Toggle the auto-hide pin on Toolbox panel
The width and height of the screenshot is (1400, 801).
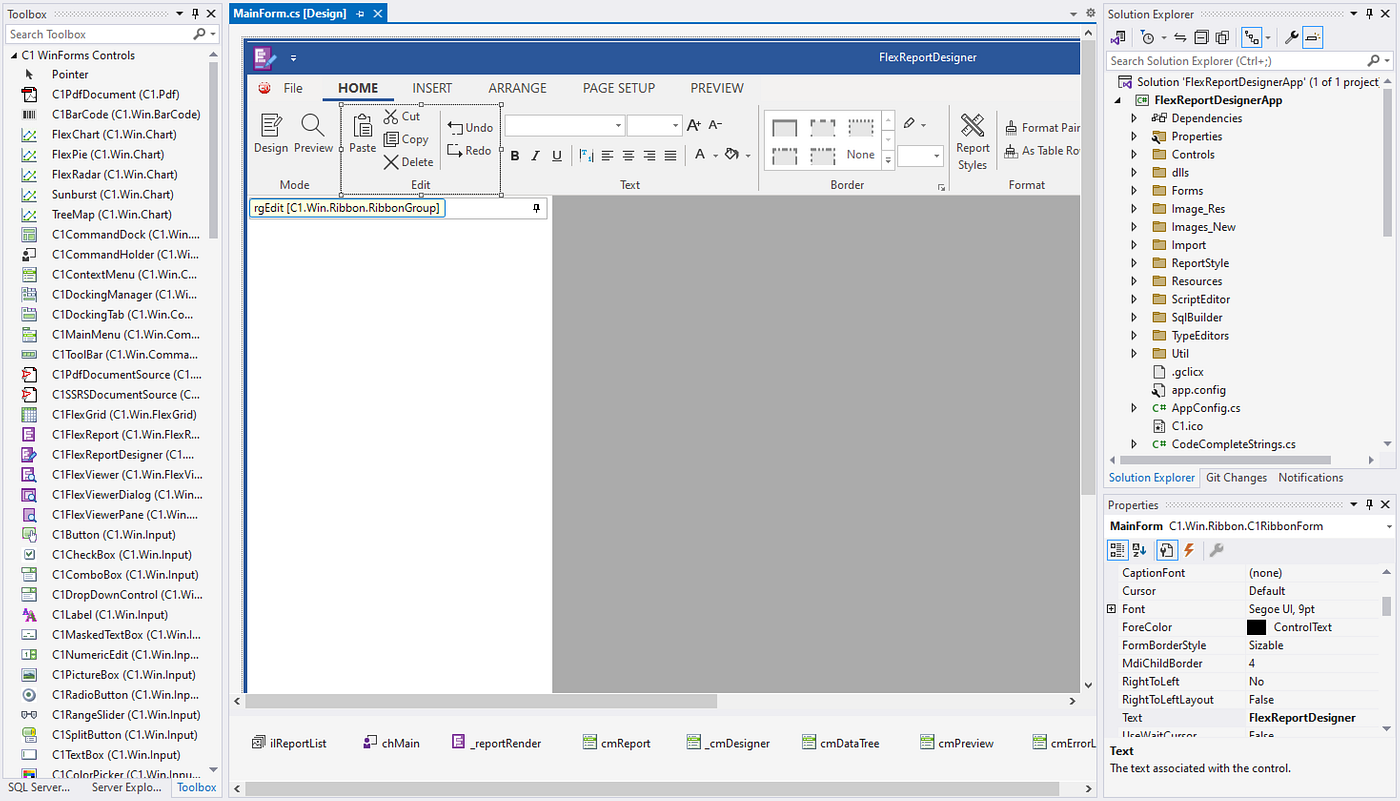[195, 13]
